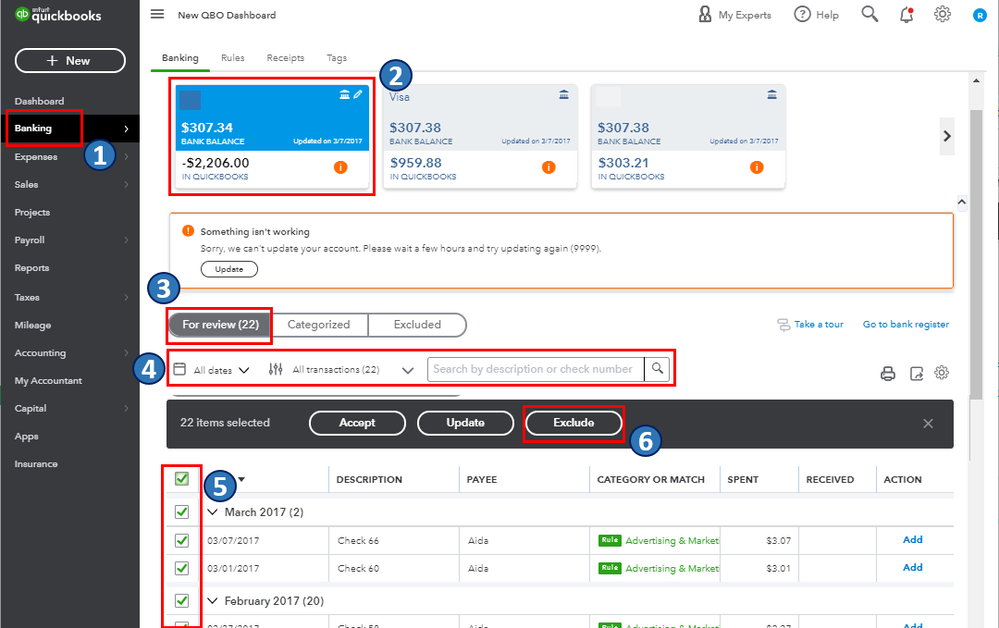The width and height of the screenshot is (999, 628).
Task: Open Go to bank register link
Action: [905, 325]
